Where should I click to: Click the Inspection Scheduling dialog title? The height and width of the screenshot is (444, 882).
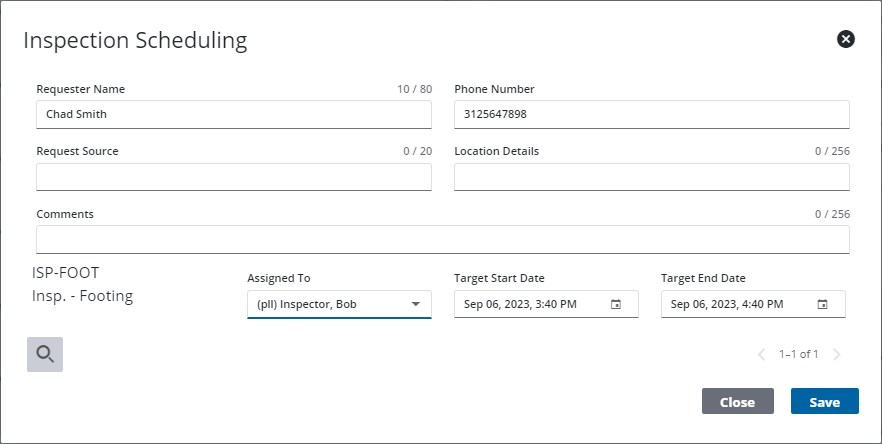pos(135,40)
